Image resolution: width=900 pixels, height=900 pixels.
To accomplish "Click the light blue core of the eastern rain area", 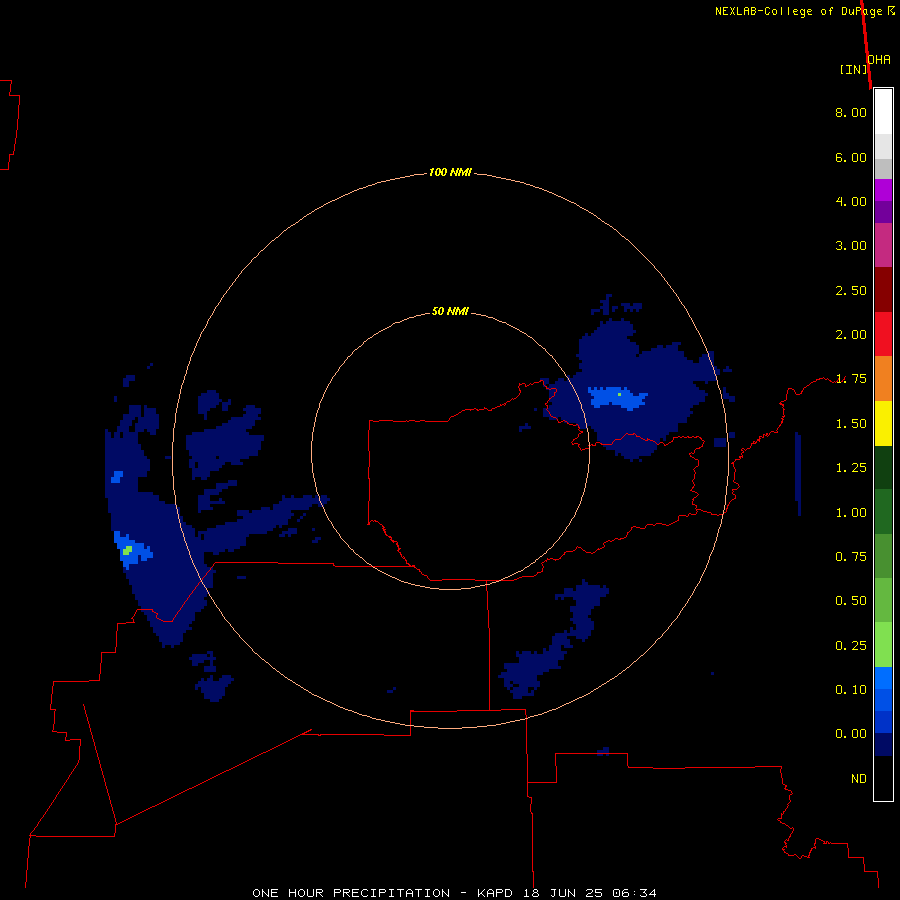I will pyautogui.click(x=618, y=397).
